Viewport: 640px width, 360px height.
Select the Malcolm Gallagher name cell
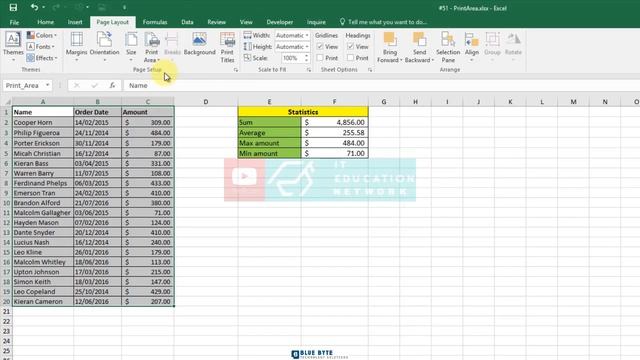tap(43, 213)
